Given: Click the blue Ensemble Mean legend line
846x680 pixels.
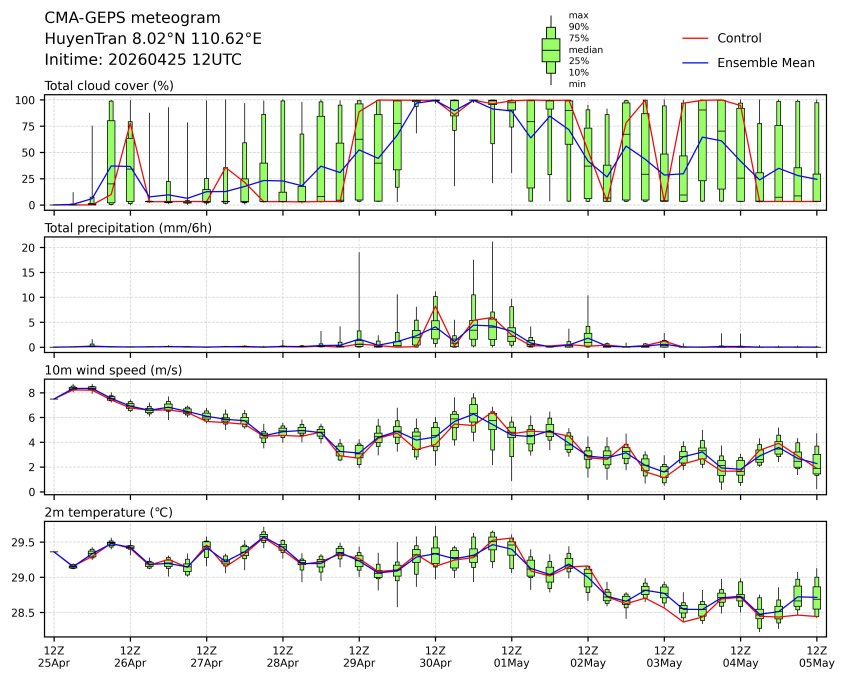Looking at the screenshot, I should [x=695, y=62].
